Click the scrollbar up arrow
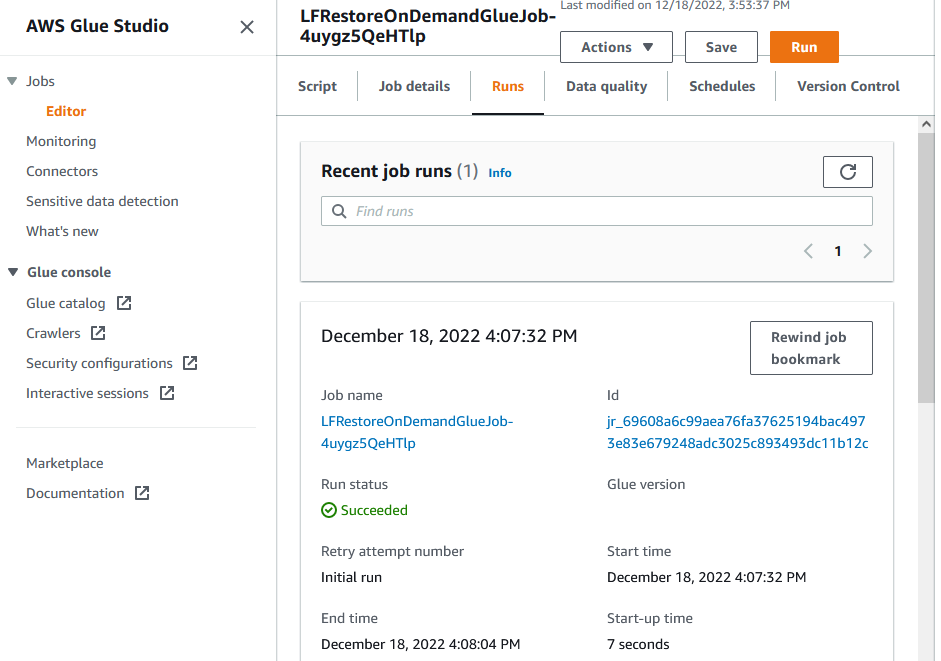The height and width of the screenshot is (661, 941). (926, 124)
